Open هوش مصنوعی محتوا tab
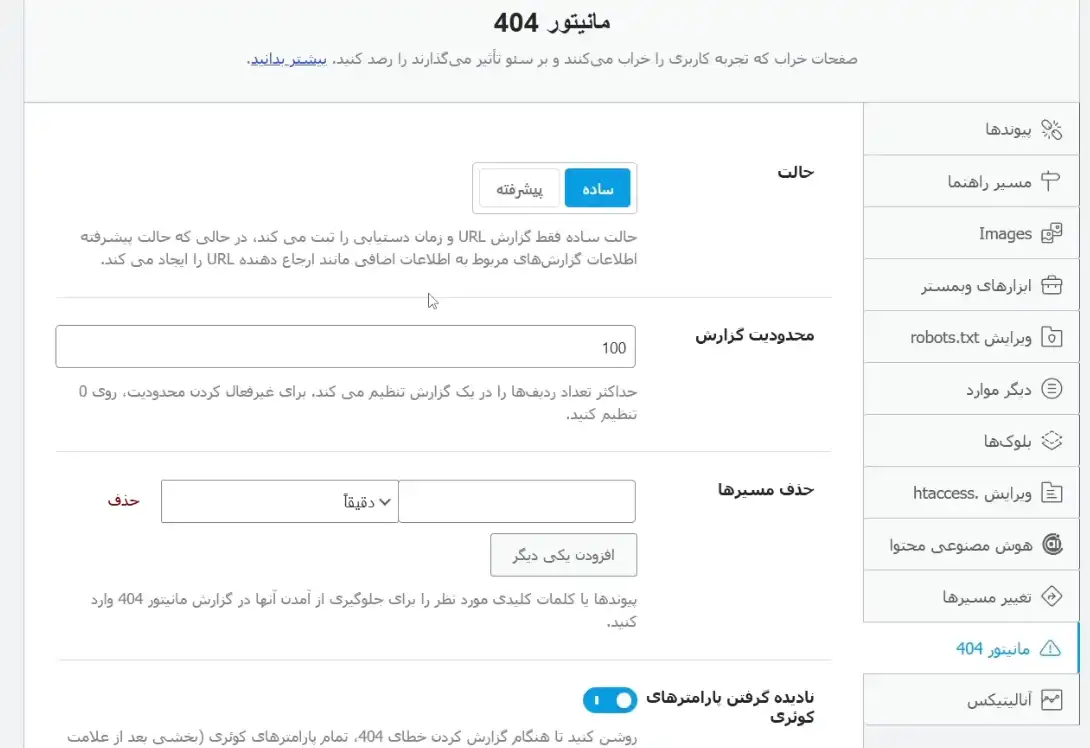 971,544
